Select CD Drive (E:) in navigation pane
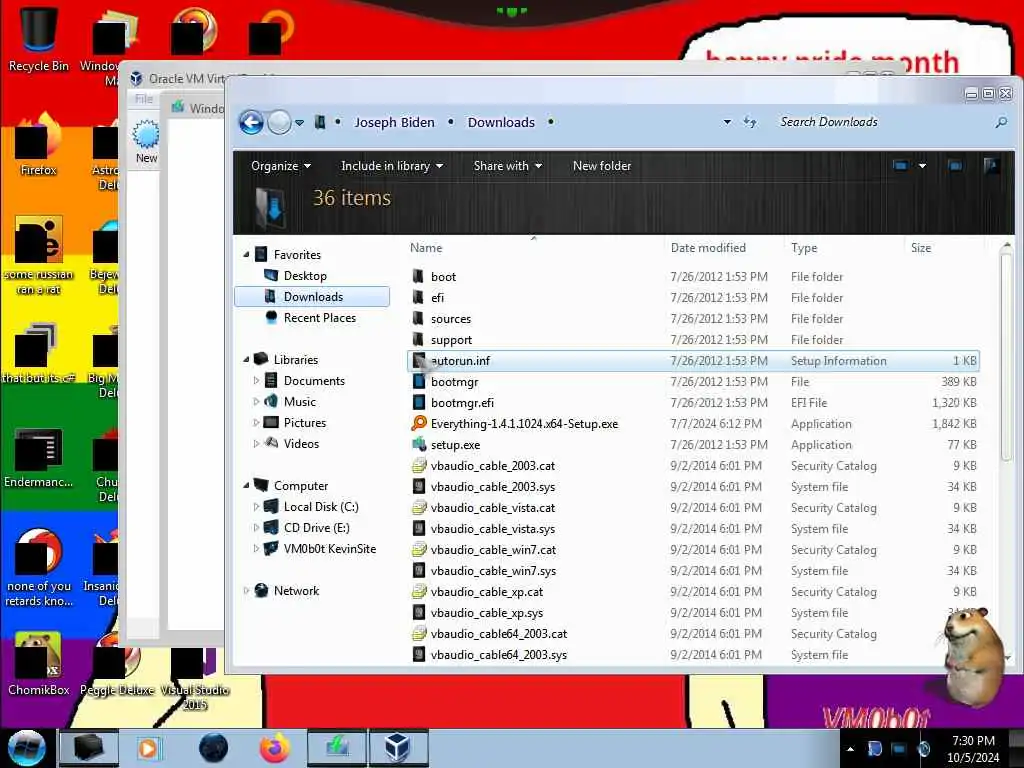The width and height of the screenshot is (1024, 768). pyautogui.click(x=316, y=528)
